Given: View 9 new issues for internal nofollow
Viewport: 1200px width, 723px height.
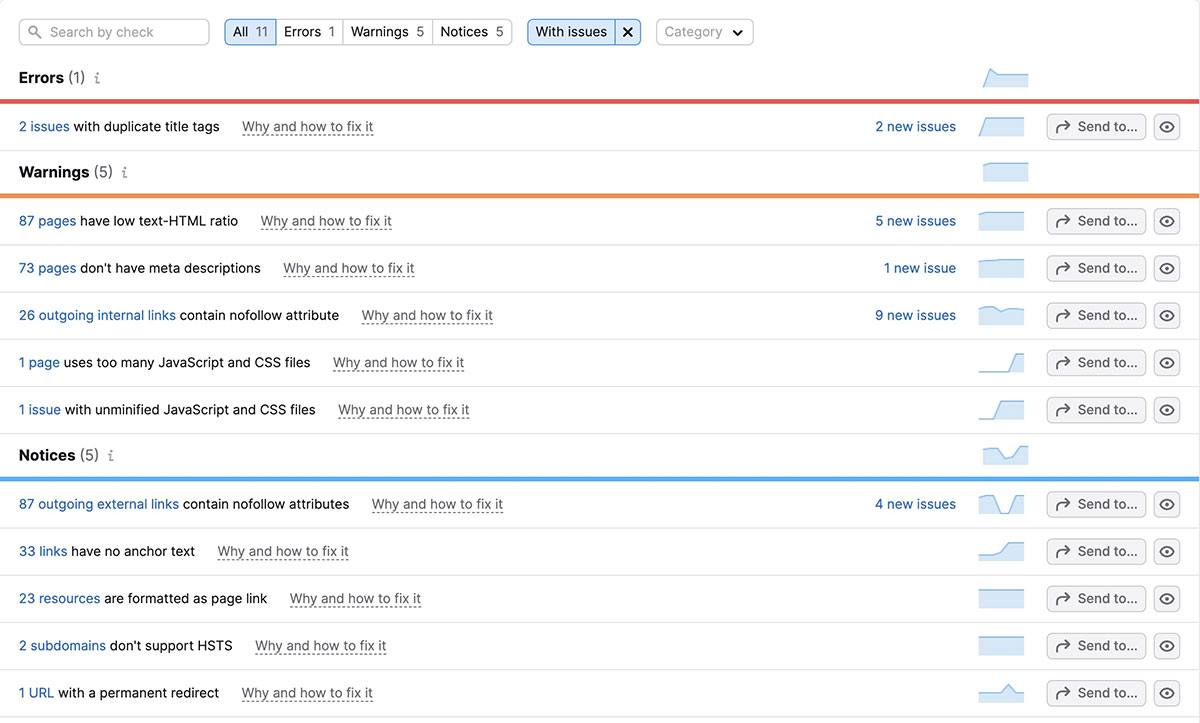Looking at the screenshot, I should pos(915,315).
